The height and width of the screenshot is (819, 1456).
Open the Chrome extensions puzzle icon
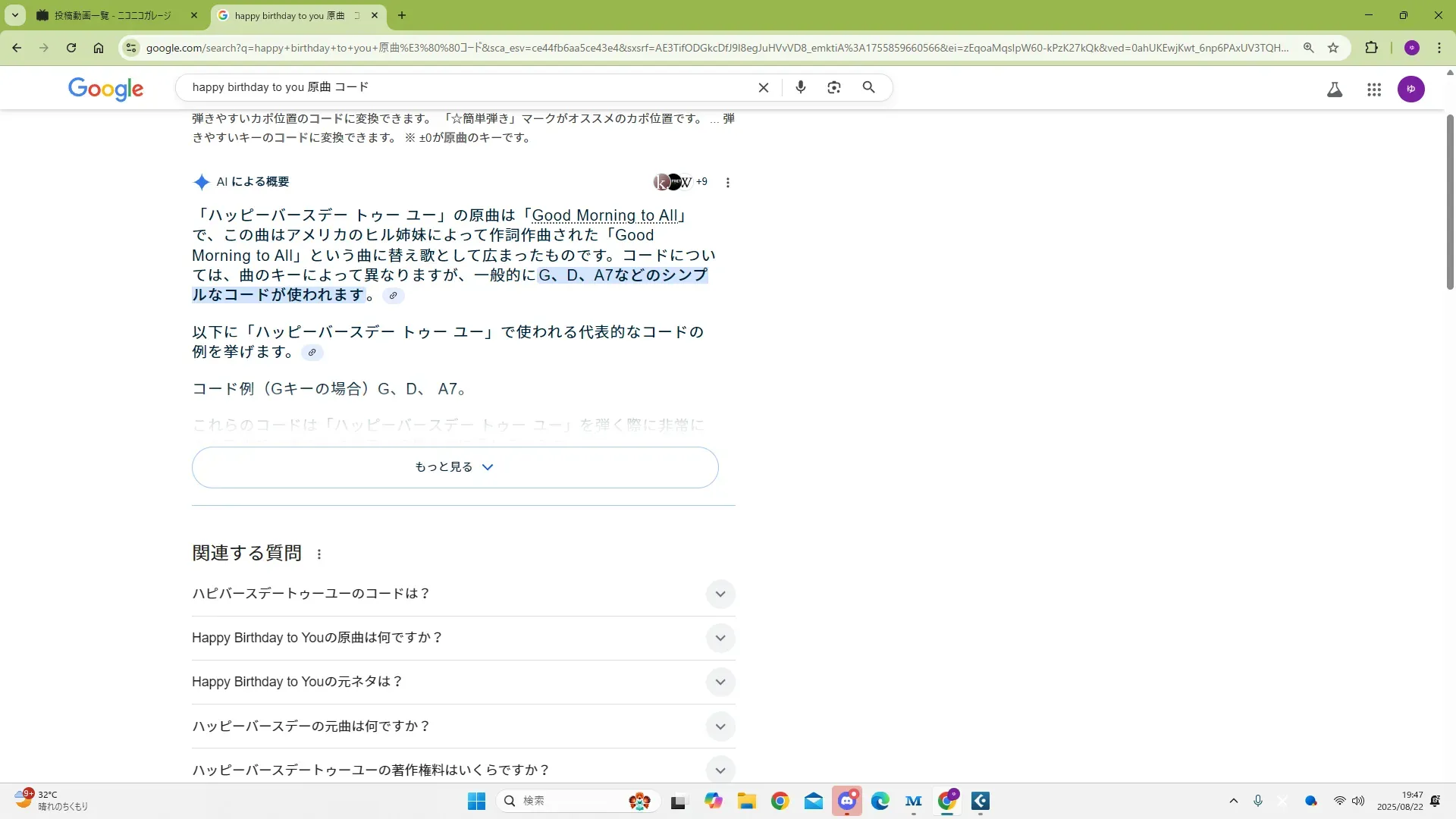1371,48
